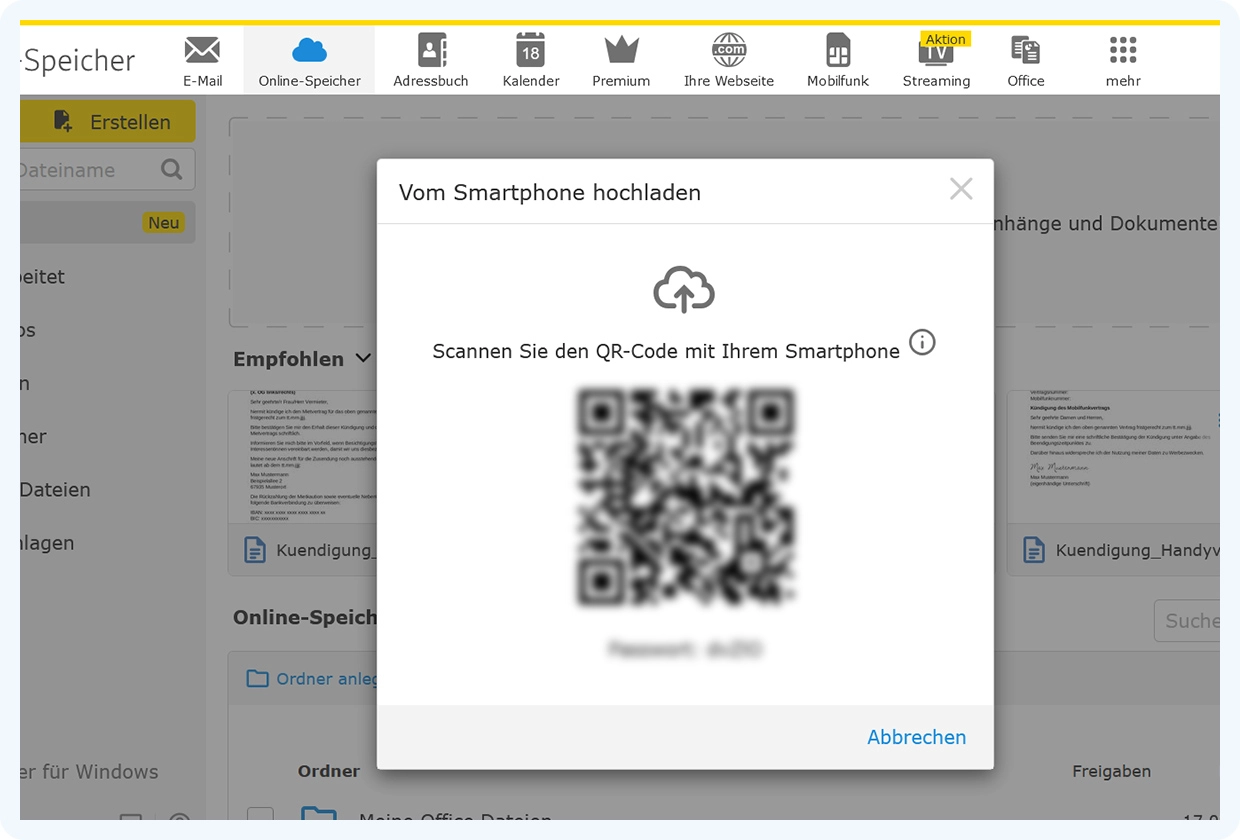Click the cloud upload icon in the dialog
The width and height of the screenshot is (1240, 840).
(x=684, y=290)
